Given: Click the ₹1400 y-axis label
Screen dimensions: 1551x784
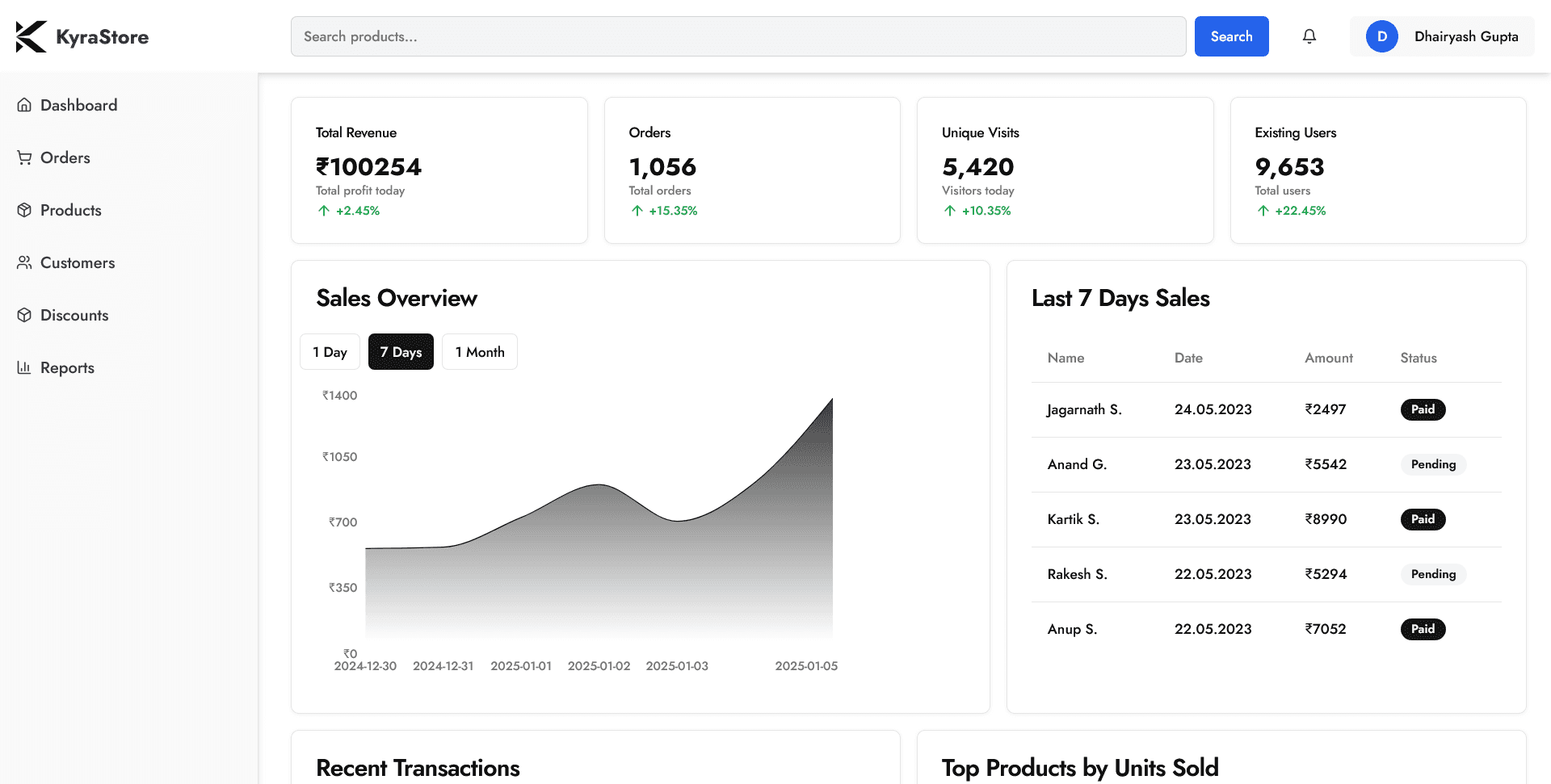Looking at the screenshot, I should click(x=339, y=396).
